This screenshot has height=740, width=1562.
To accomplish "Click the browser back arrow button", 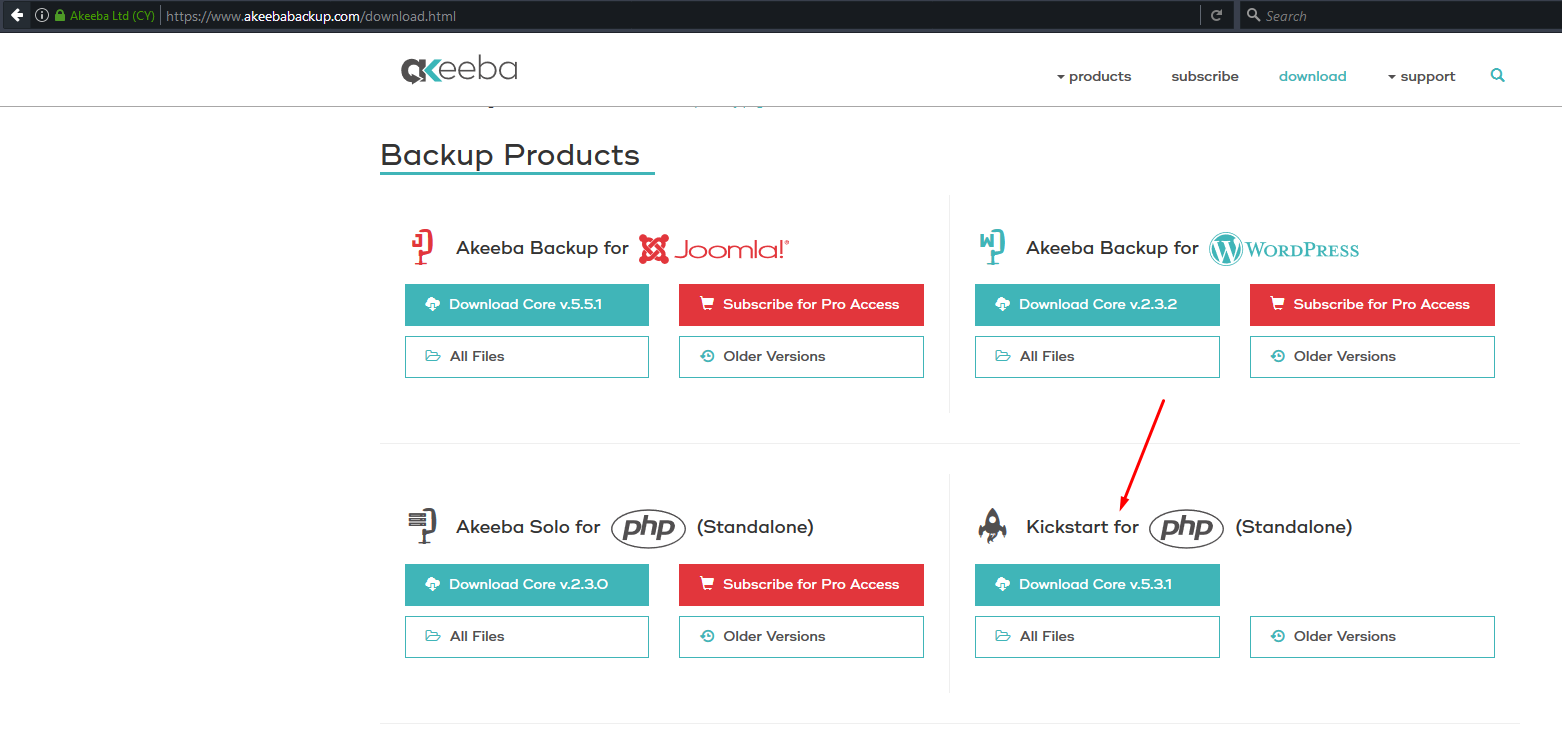I will click(x=16, y=15).
